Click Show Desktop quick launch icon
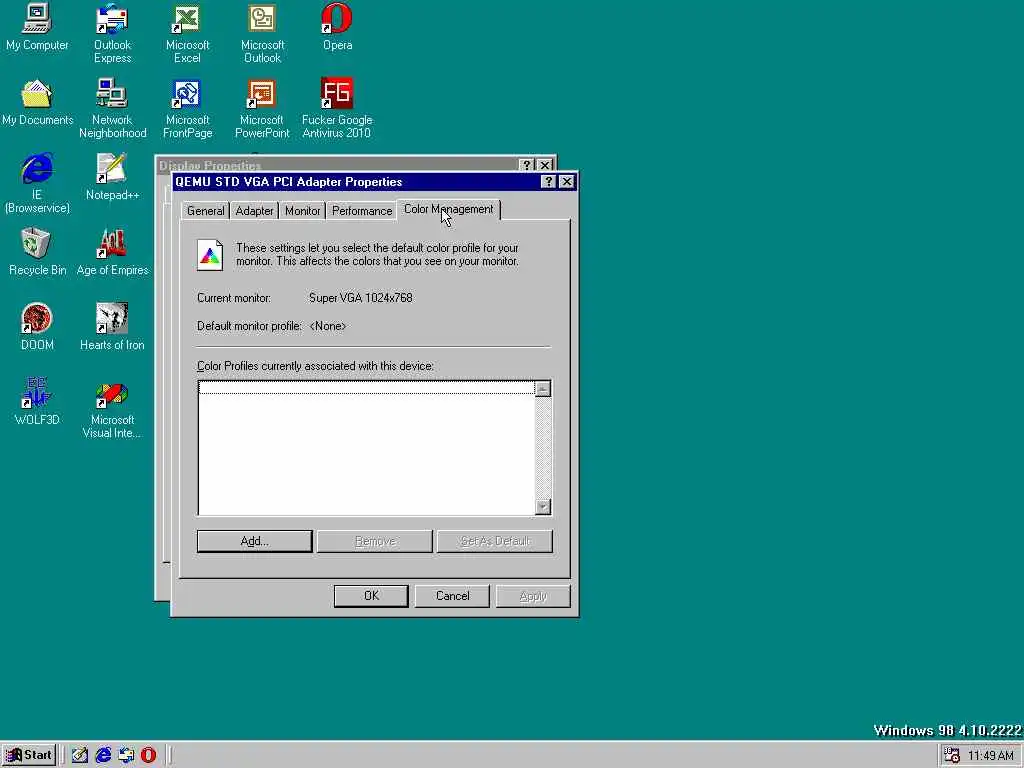Viewport: 1024px width, 768px height. click(x=80, y=755)
